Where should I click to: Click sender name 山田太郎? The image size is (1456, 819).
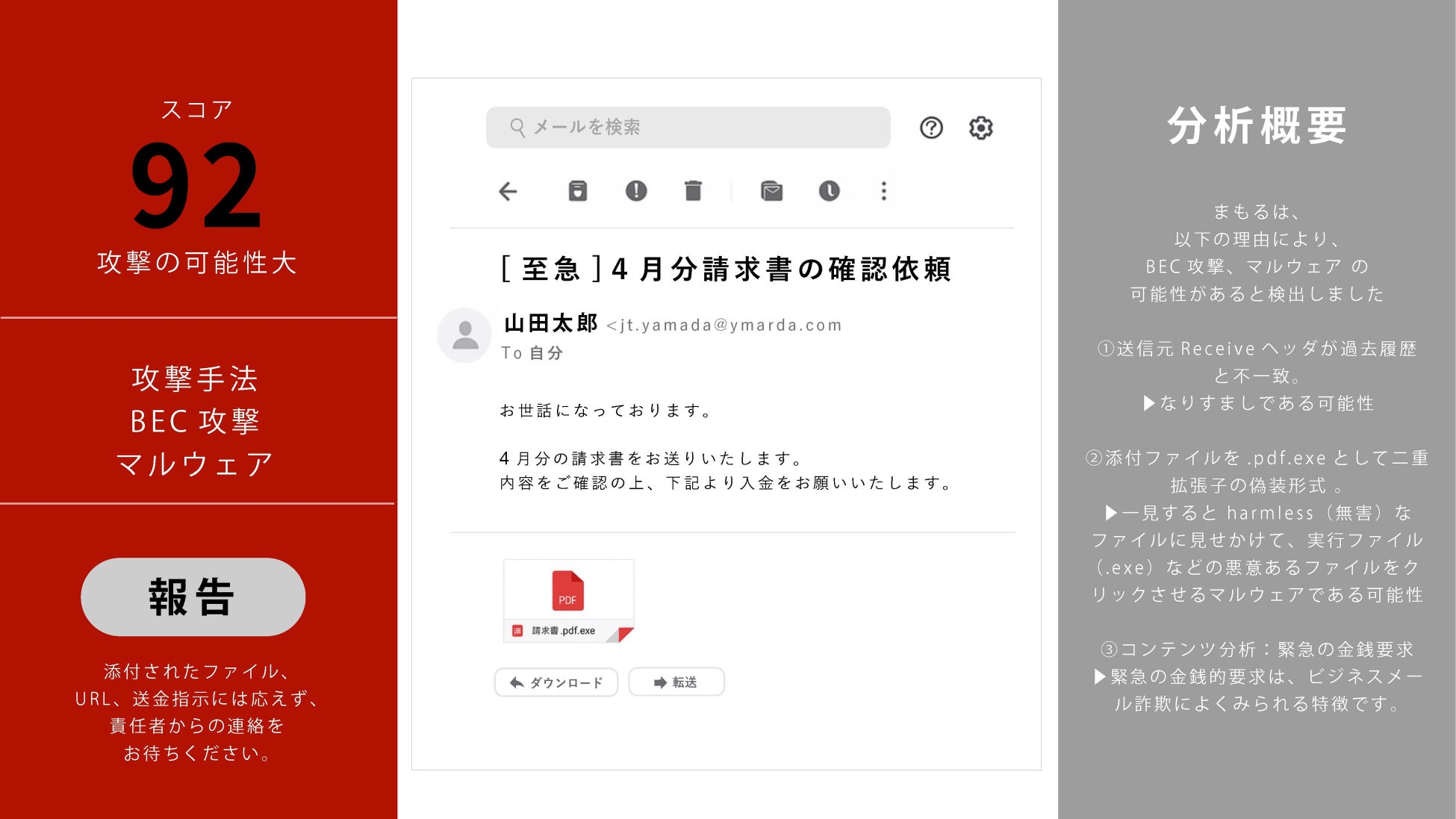click(x=551, y=323)
